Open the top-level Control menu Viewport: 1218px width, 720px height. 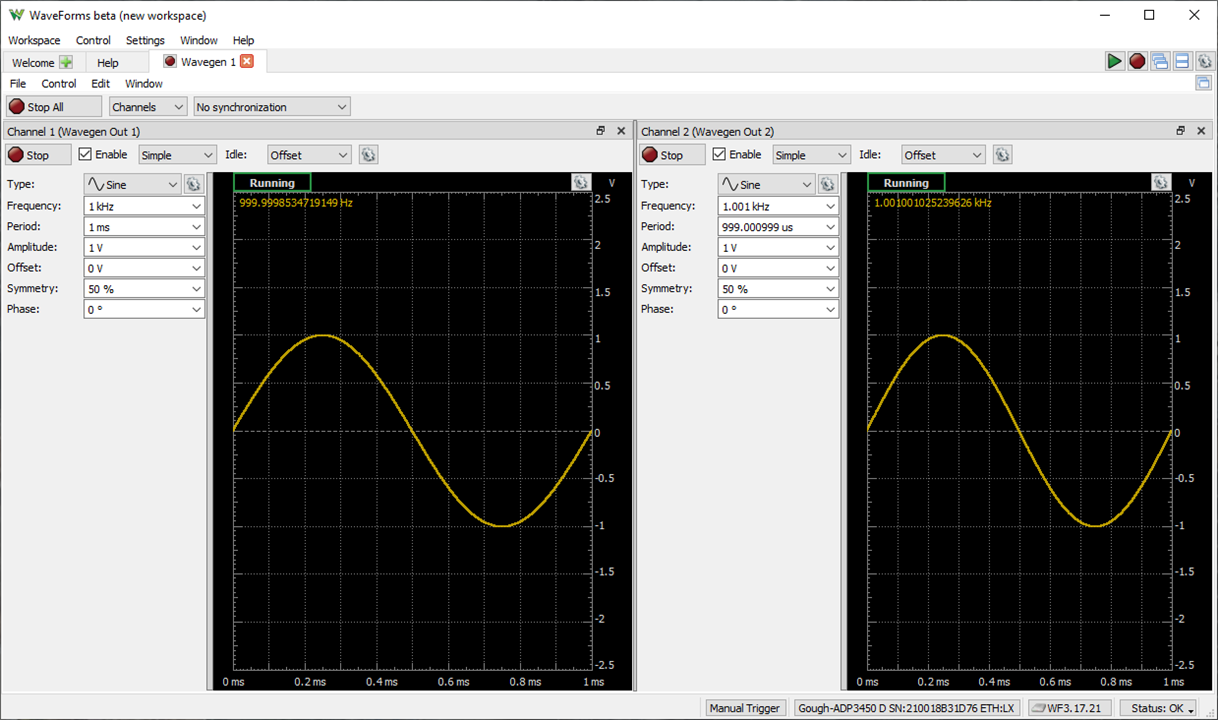(x=93, y=40)
